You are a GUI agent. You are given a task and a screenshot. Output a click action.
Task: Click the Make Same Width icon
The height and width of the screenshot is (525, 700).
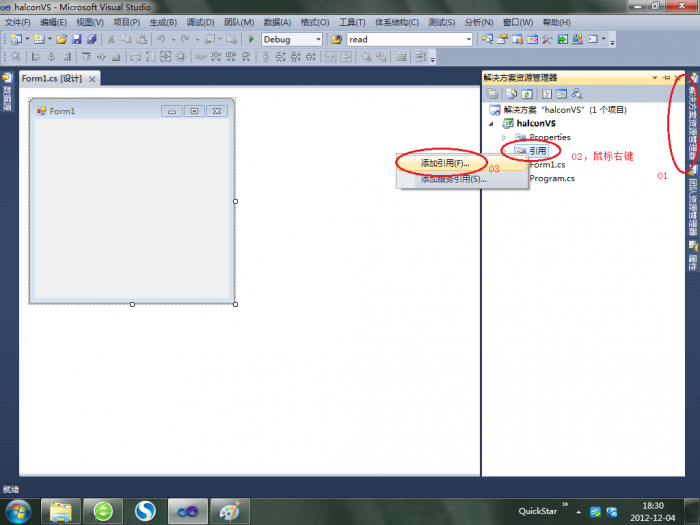click(136, 57)
